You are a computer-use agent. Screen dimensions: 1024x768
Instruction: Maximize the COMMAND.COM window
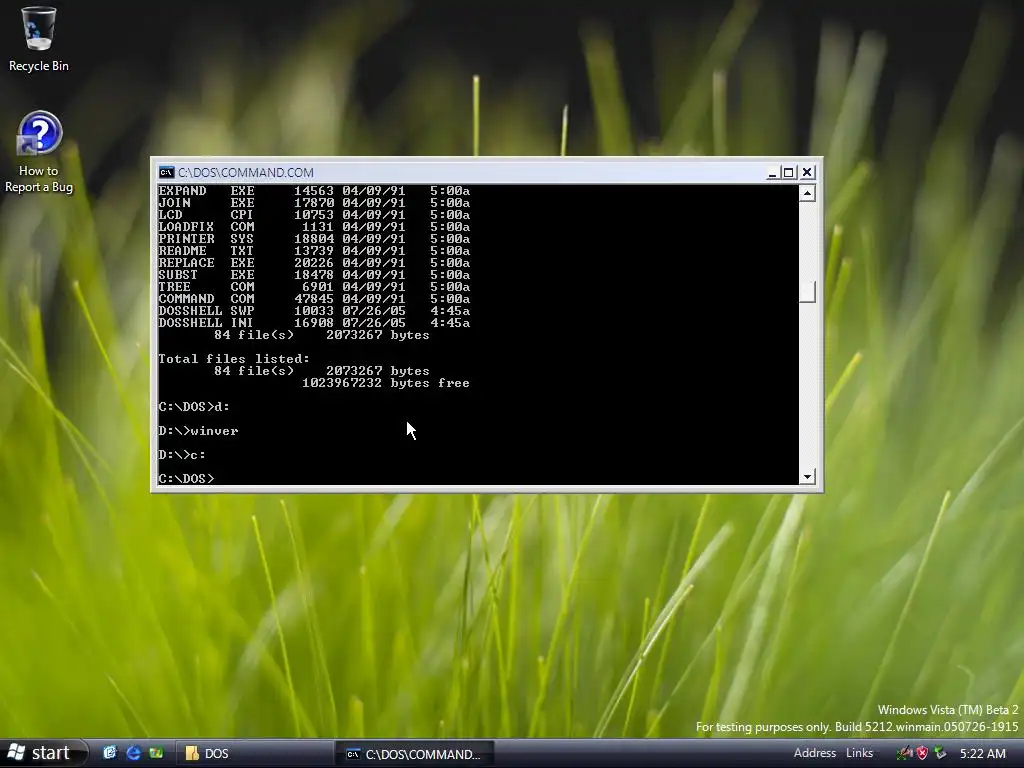(x=788, y=172)
